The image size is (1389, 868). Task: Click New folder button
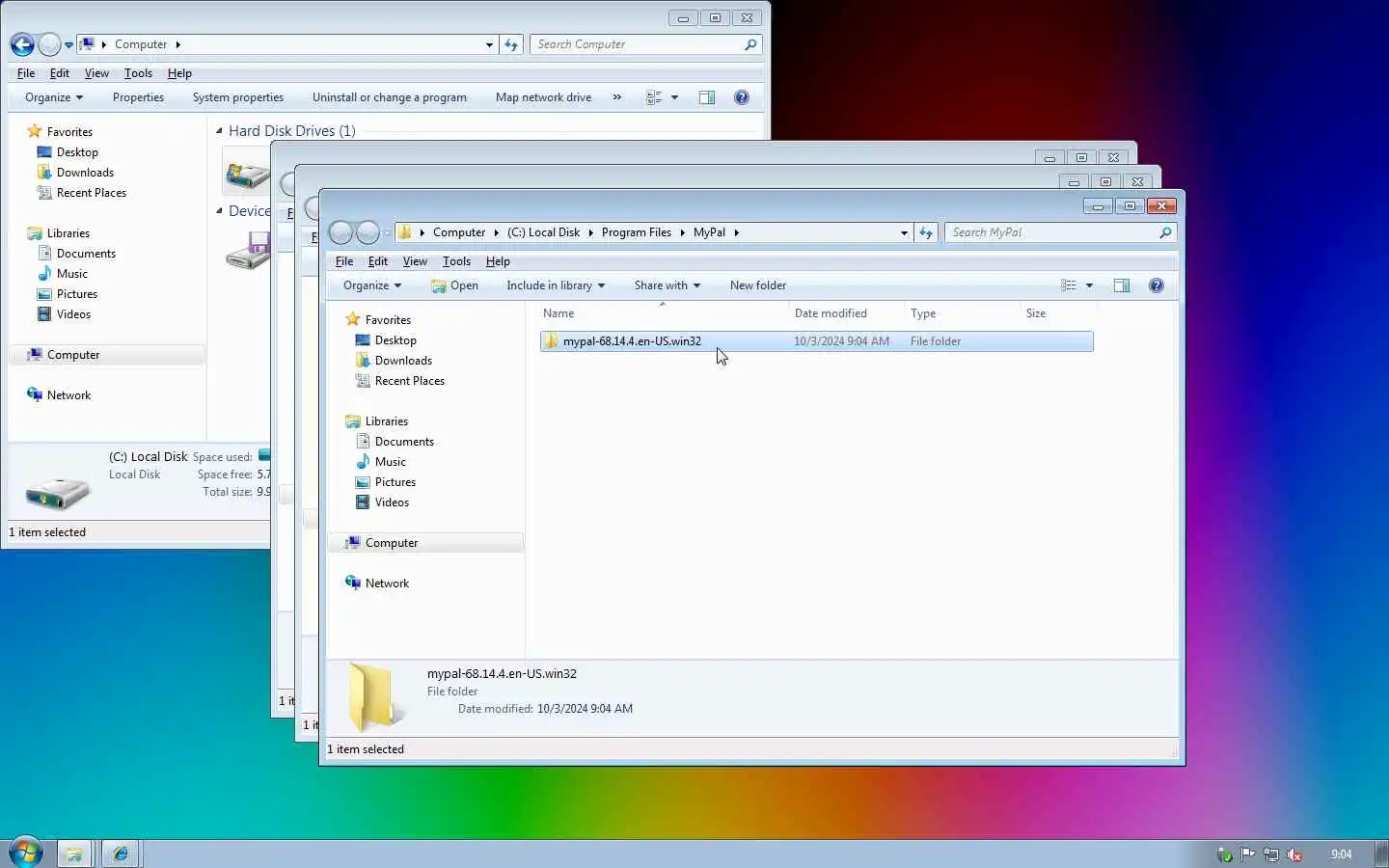[x=758, y=285]
